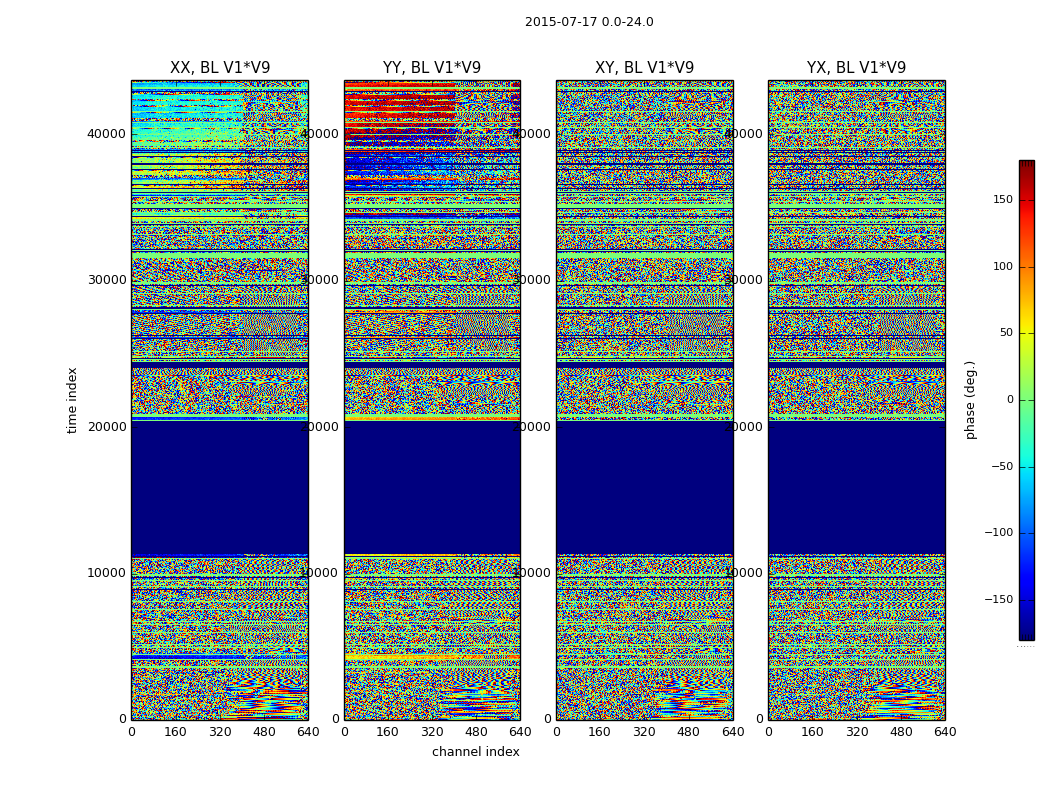
Task: Click the solid blue band in YX panel
Action: 856,487
